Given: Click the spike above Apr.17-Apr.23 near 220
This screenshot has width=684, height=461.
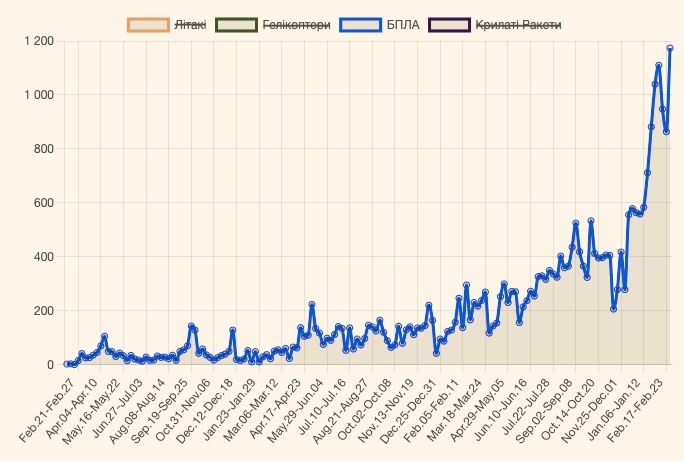Looking at the screenshot, I should 312,305.
